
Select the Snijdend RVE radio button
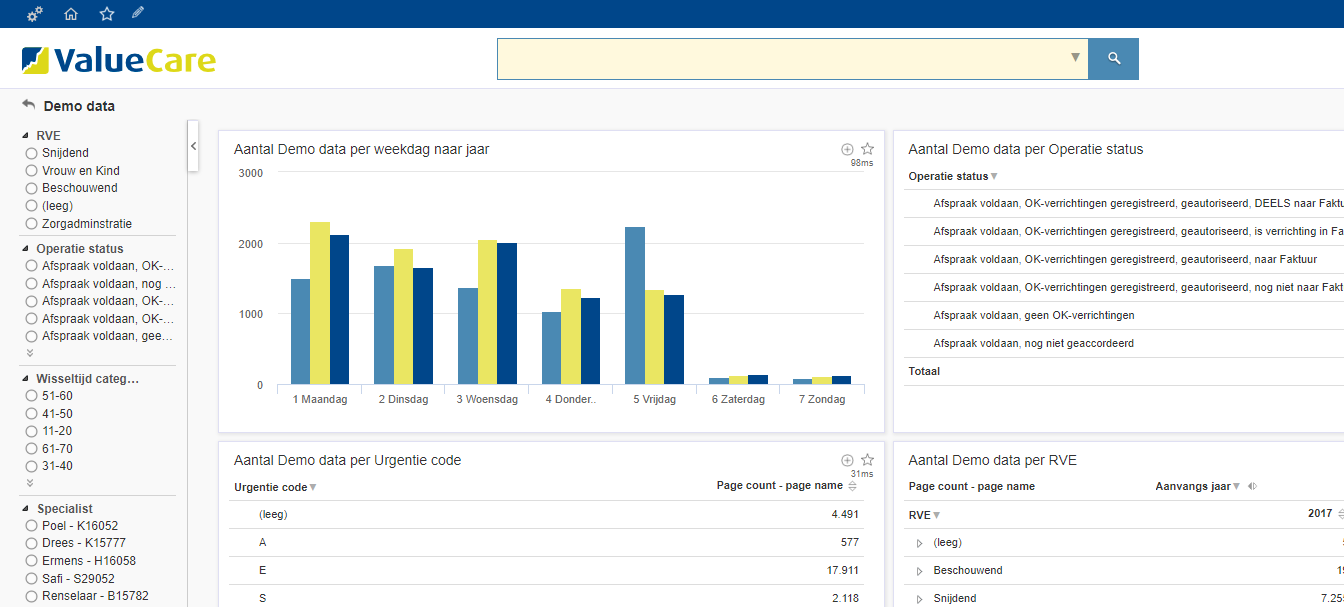(32, 153)
